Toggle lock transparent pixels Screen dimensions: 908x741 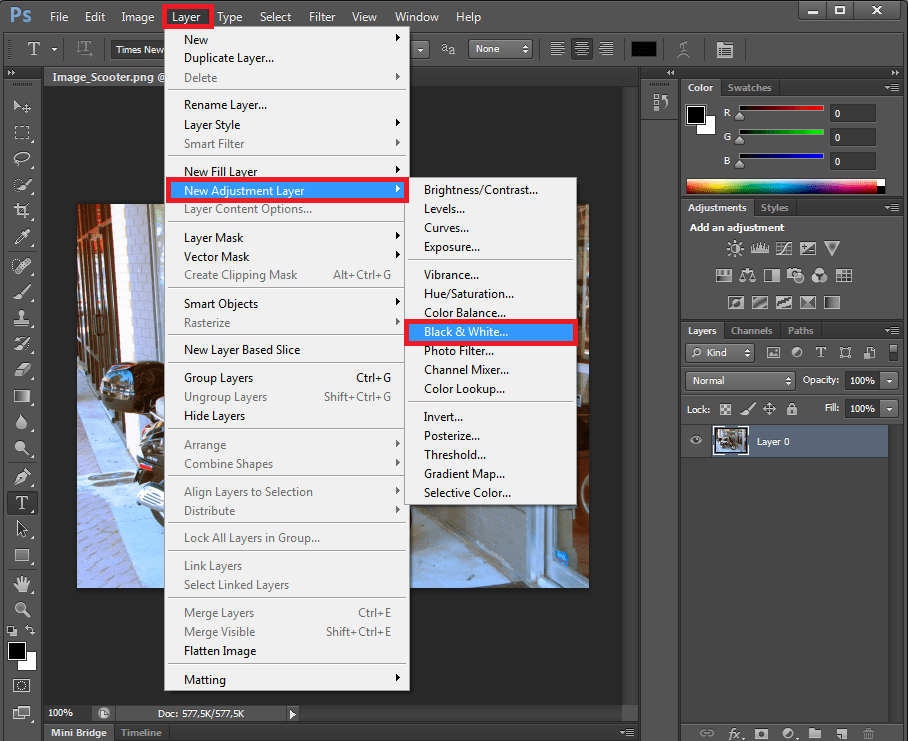725,409
